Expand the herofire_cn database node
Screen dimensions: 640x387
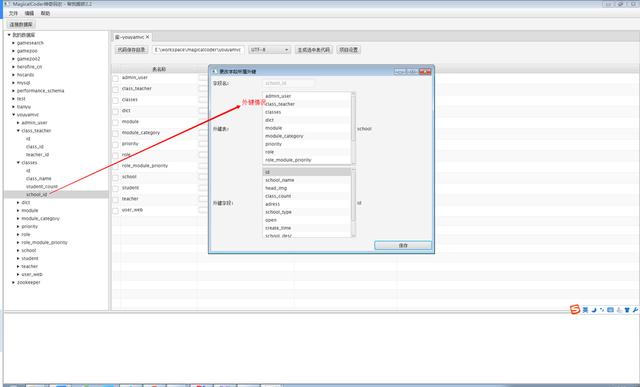coord(13,67)
